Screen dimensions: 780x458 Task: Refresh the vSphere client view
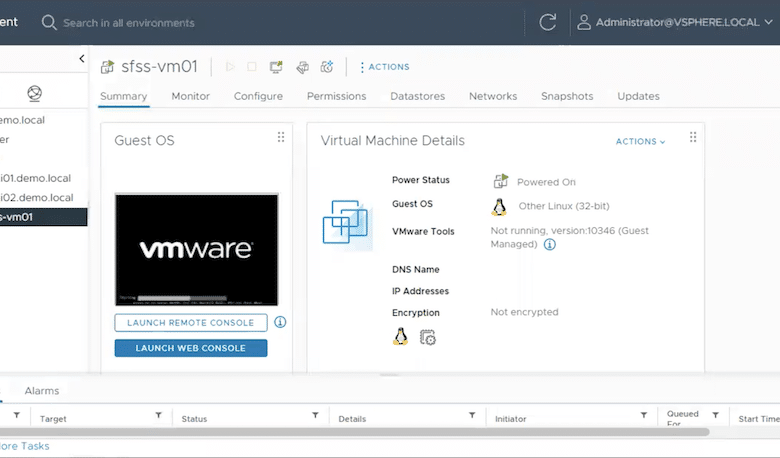pos(548,22)
